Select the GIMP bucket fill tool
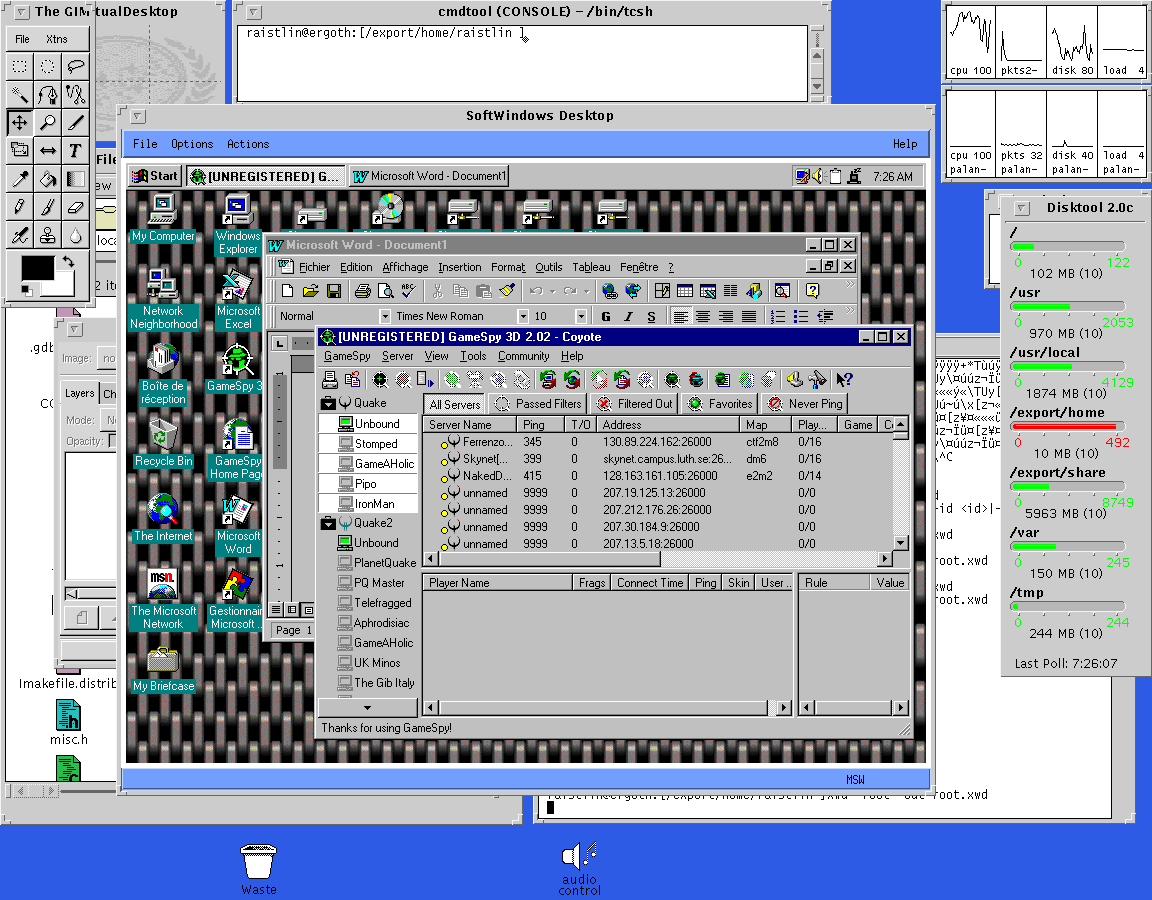 tap(48, 179)
